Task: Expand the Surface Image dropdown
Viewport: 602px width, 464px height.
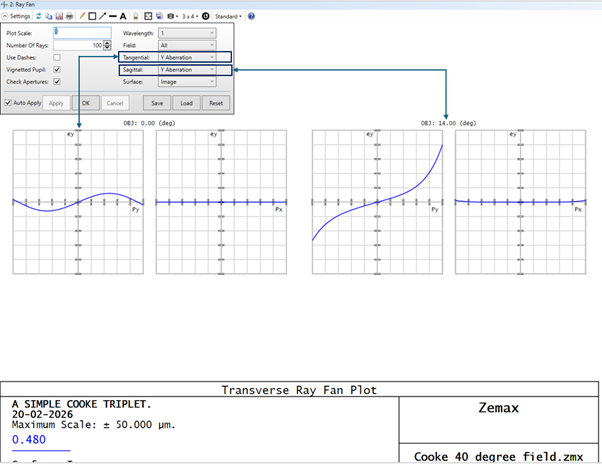Action: (187, 82)
